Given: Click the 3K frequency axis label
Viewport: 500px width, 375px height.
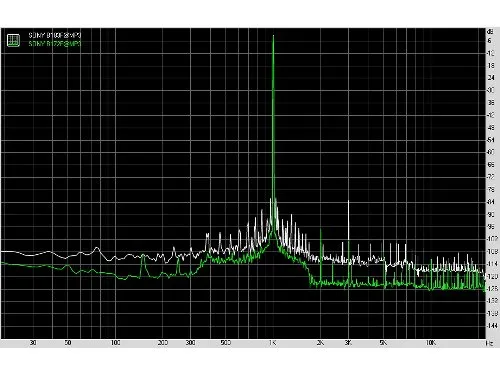Looking at the screenshot, I should click(x=348, y=343).
